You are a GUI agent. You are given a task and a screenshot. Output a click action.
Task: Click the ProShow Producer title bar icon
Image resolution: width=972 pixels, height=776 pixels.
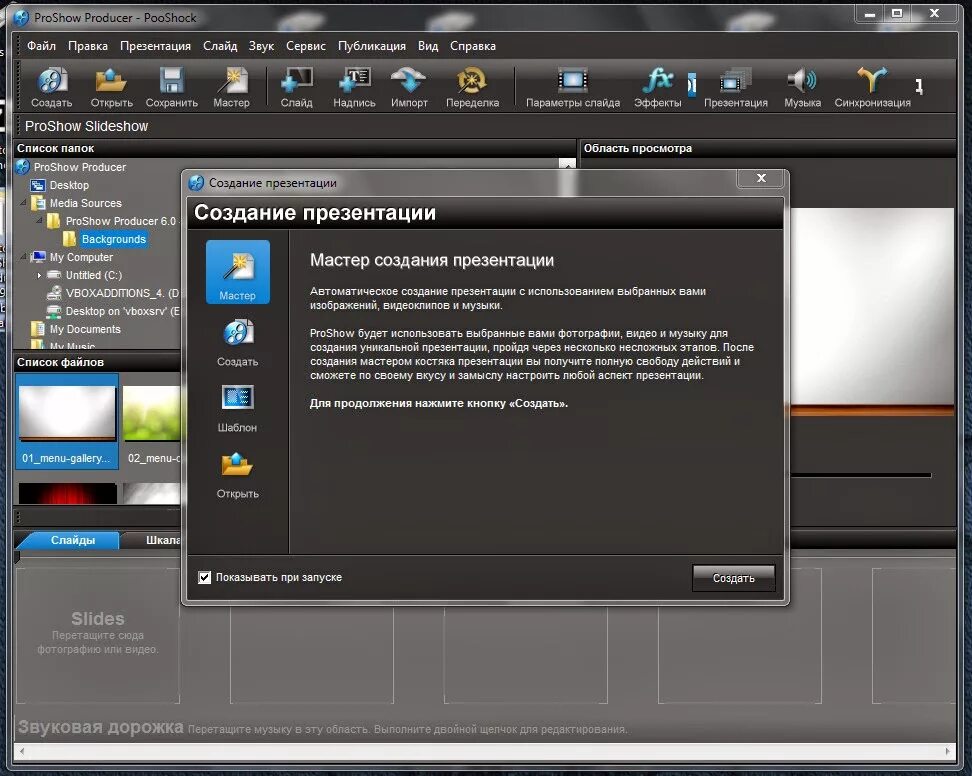point(22,17)
